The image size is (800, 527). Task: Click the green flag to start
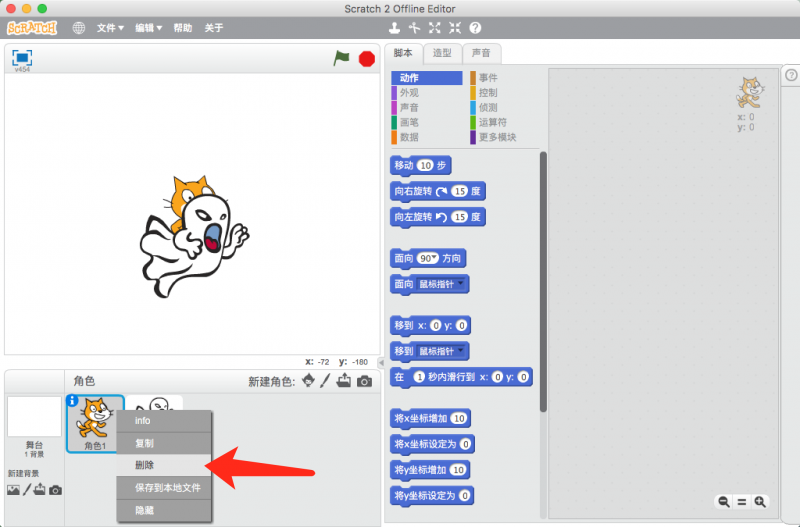(341, 58)
